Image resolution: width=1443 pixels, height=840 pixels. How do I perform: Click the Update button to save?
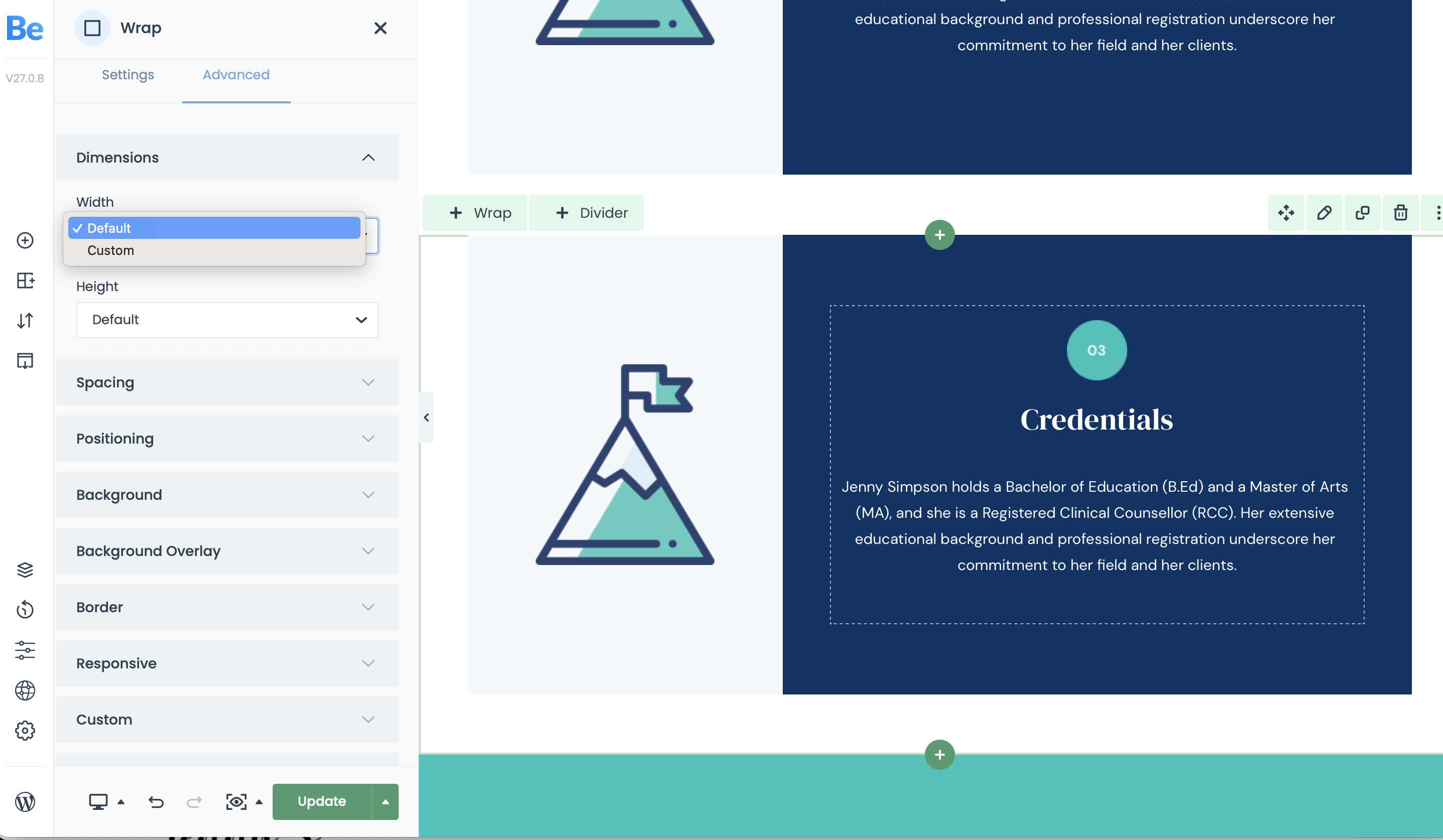[322, 801]
